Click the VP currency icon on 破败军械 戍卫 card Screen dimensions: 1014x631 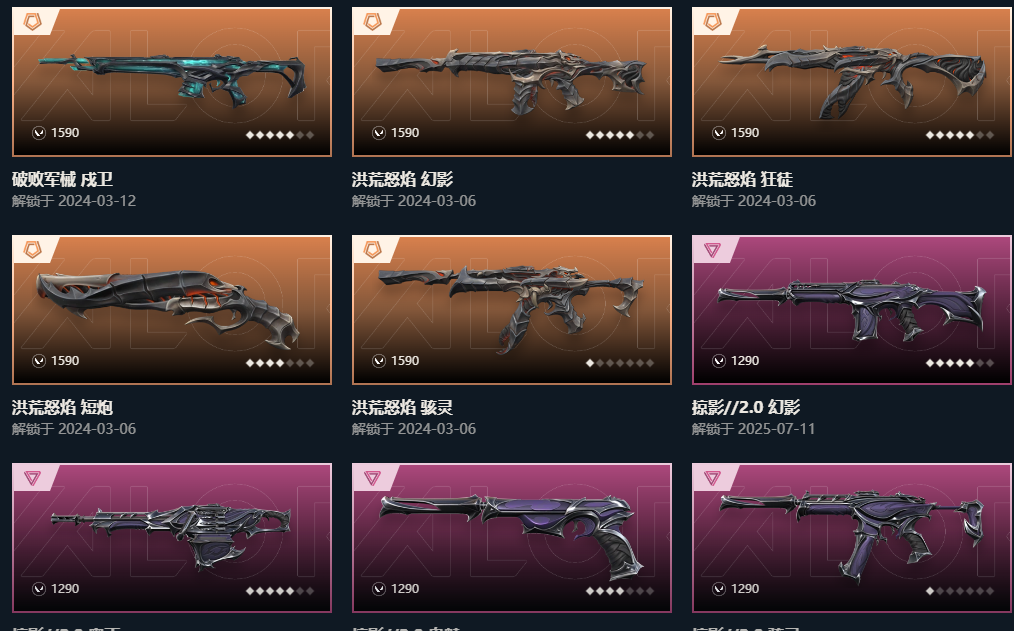(39, 133)
